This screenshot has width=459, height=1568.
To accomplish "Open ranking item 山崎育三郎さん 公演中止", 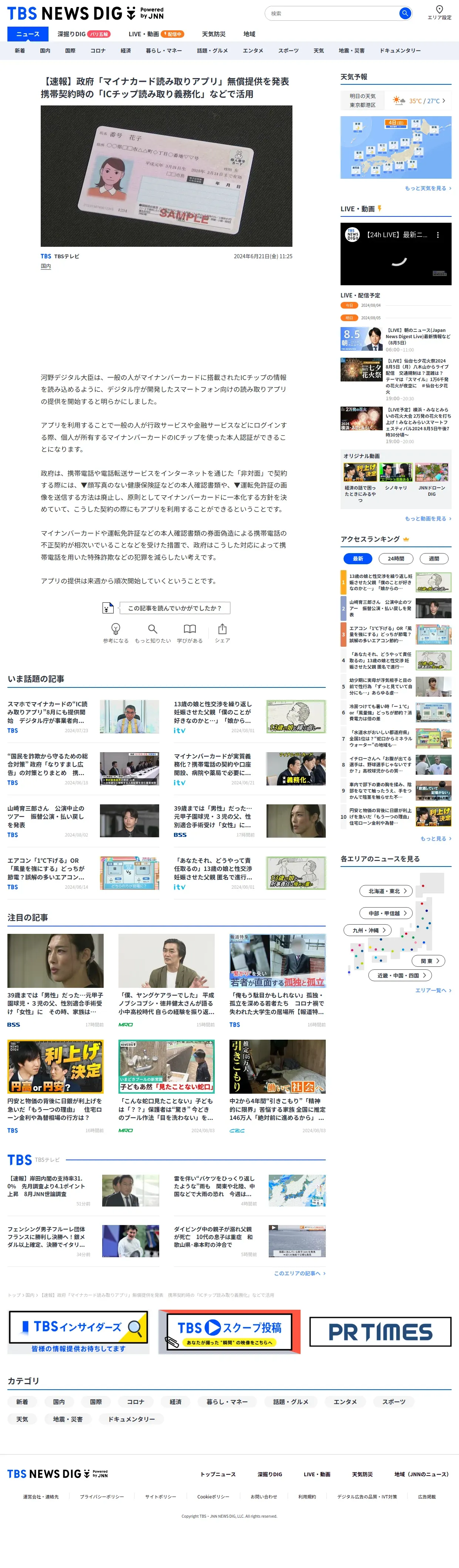I will [x=396, y=608].
